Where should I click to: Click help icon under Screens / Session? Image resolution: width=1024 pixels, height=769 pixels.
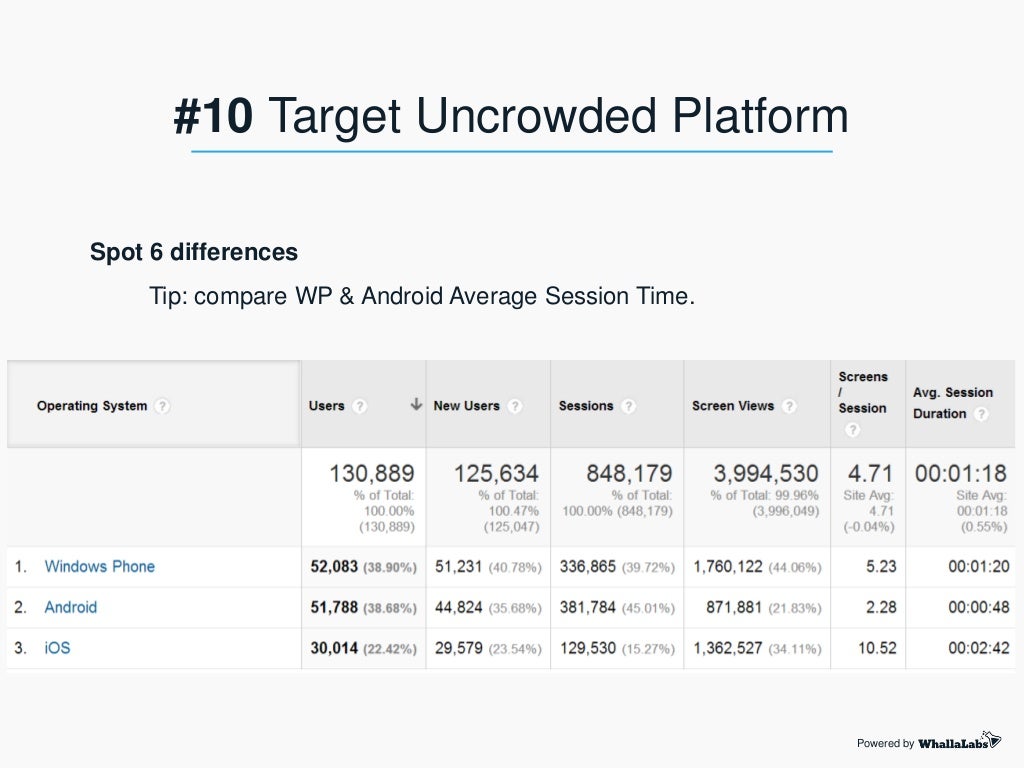coord(852,430)
